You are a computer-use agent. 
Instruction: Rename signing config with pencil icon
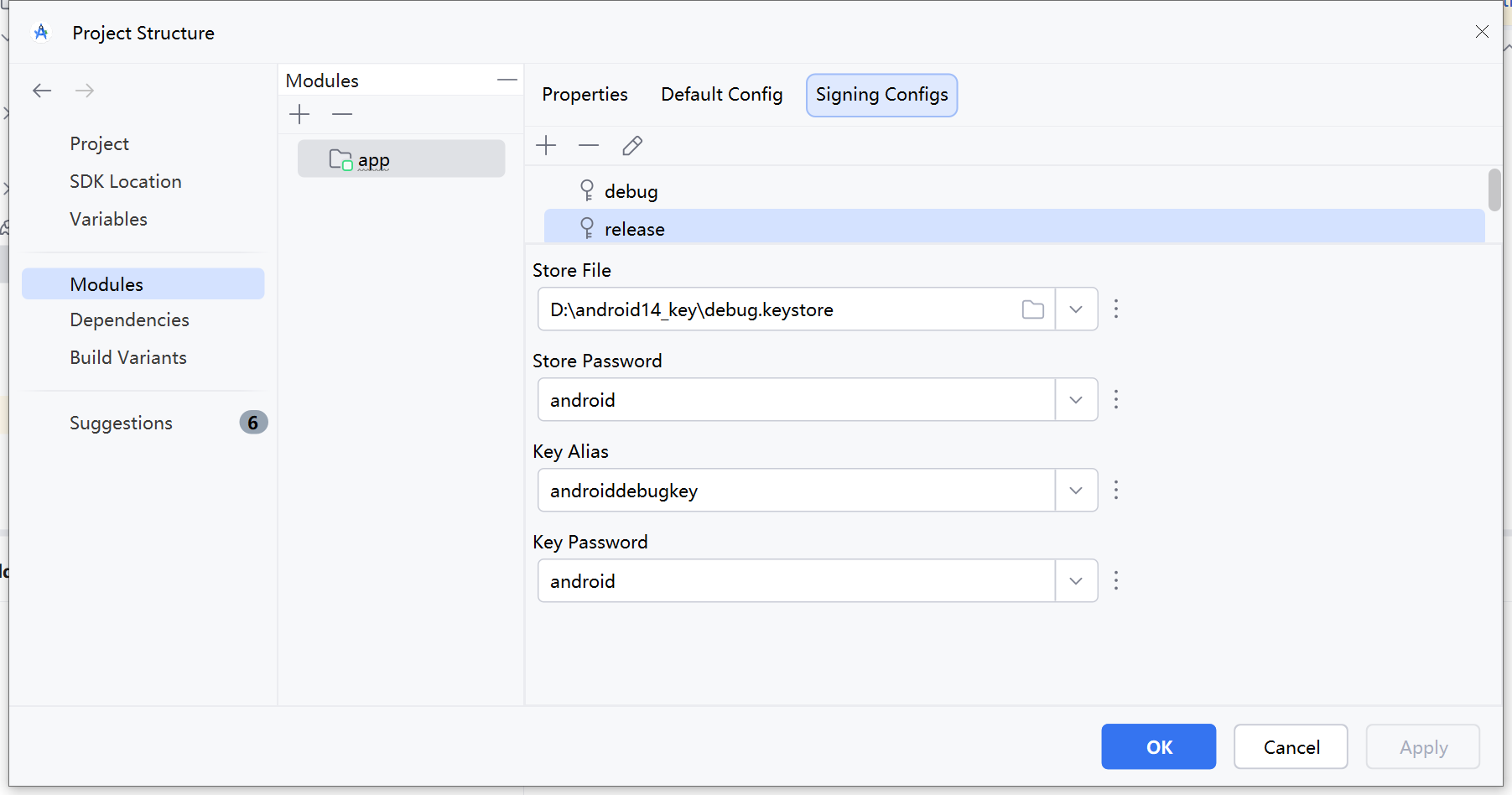tap(632, 145)
